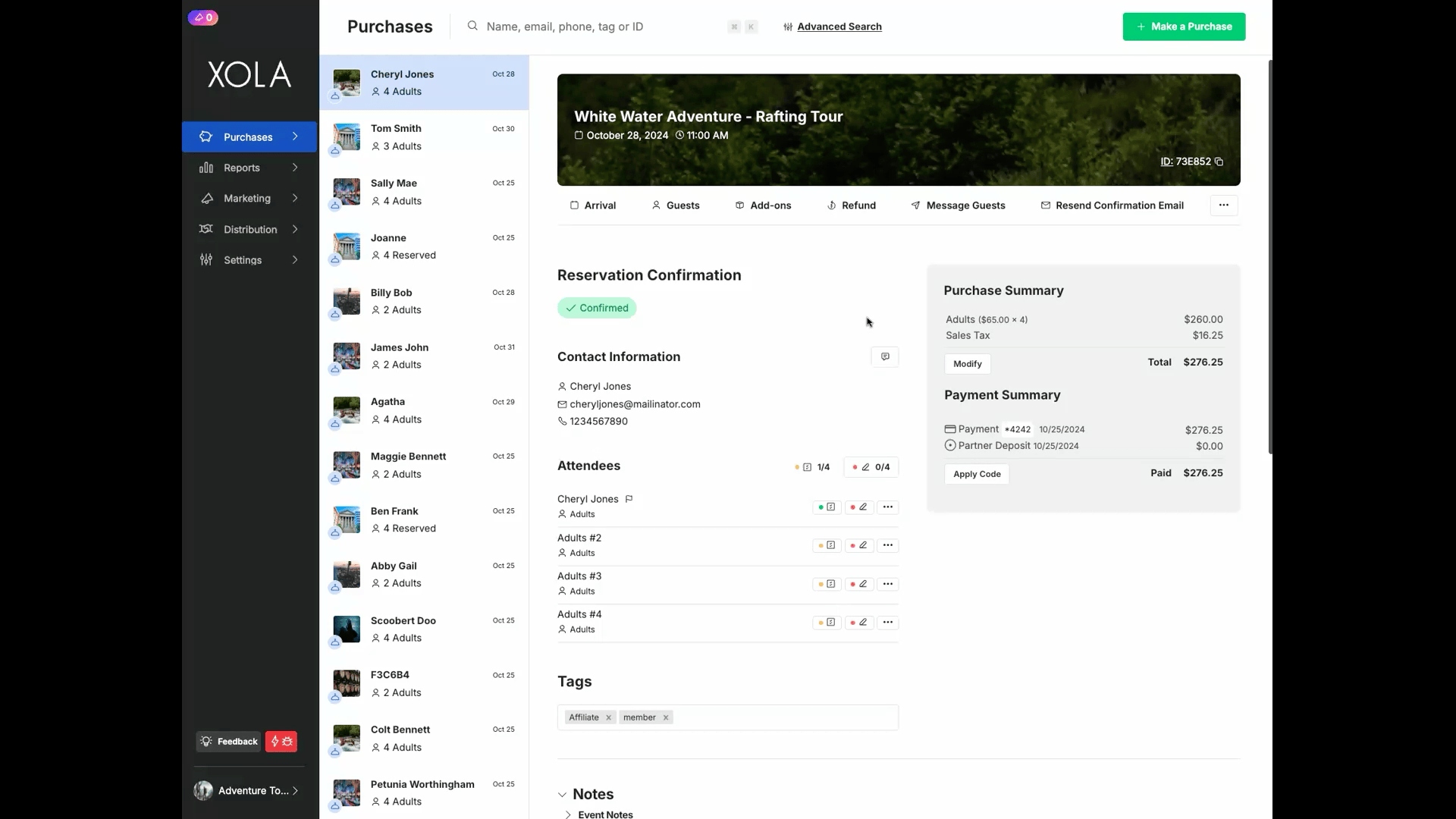Click the 0/4 edits summary indicator
This screenshot has width=1456, height=819.
(x=871, y=467)
